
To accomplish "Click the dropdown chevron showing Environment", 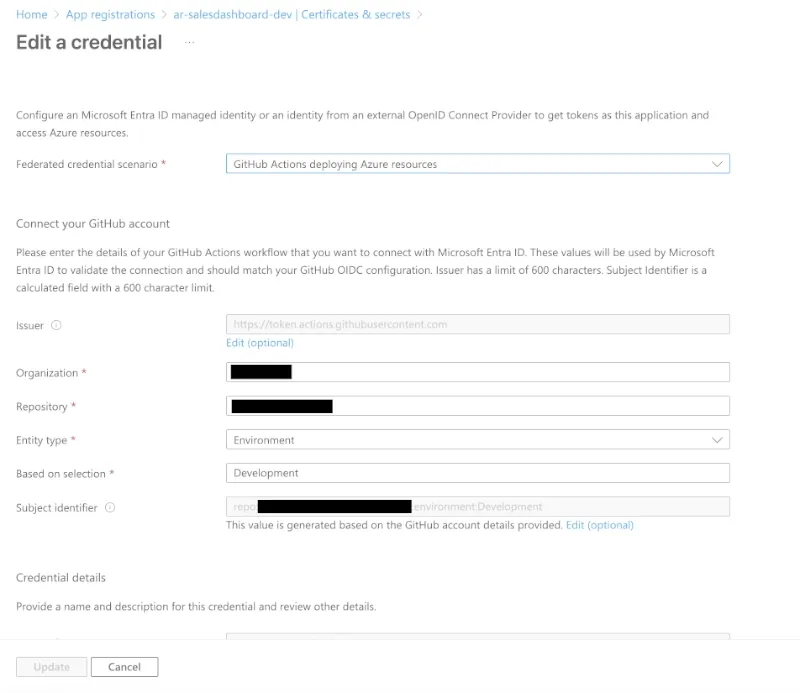I will [x=716, y=439].
